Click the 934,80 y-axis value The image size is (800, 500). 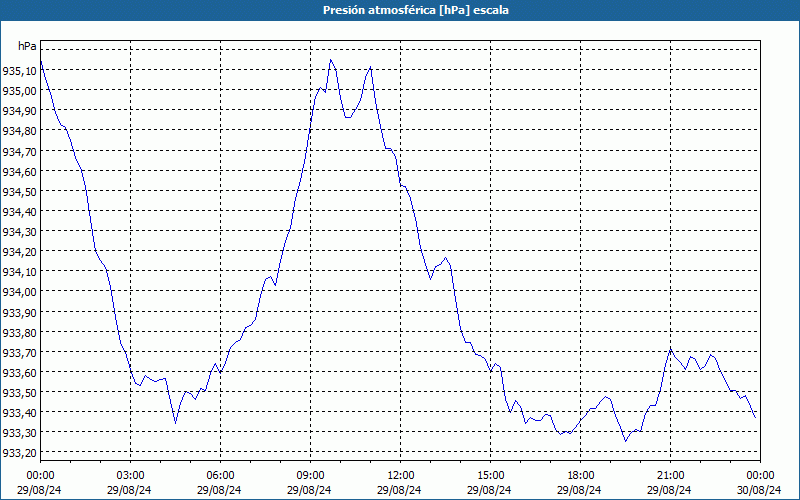pyautogui.click(x=19, y=131)
